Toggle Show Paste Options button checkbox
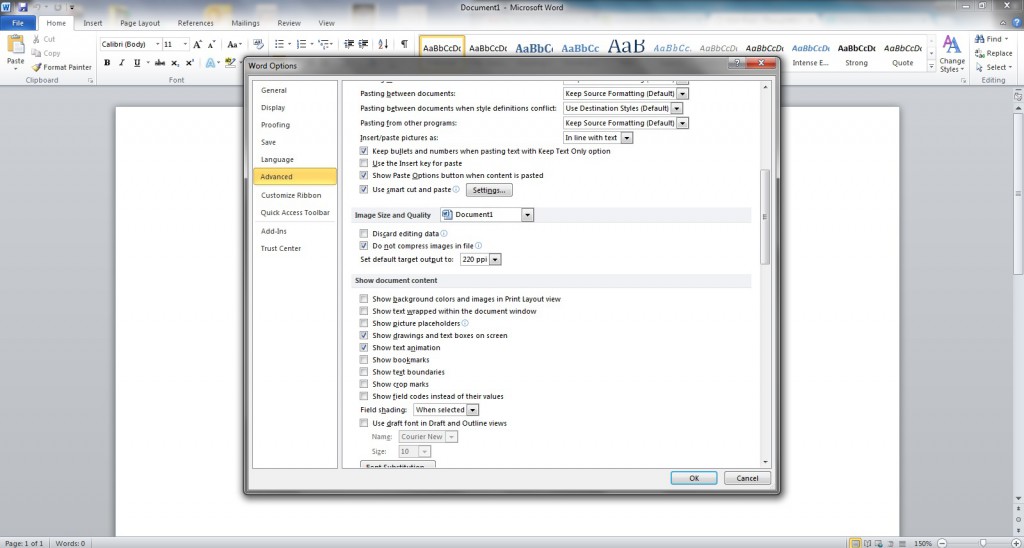This screenshot has height=548, width=1024. 364,176
